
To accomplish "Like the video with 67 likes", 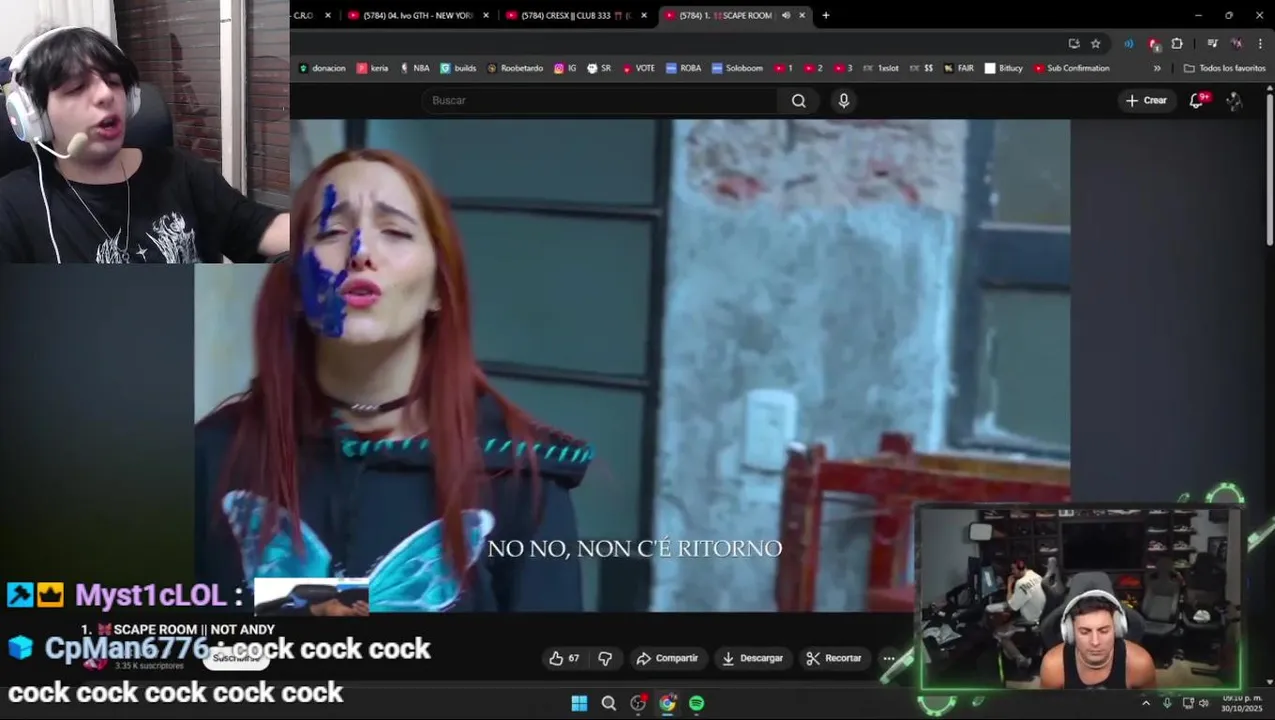I will 564,658.
